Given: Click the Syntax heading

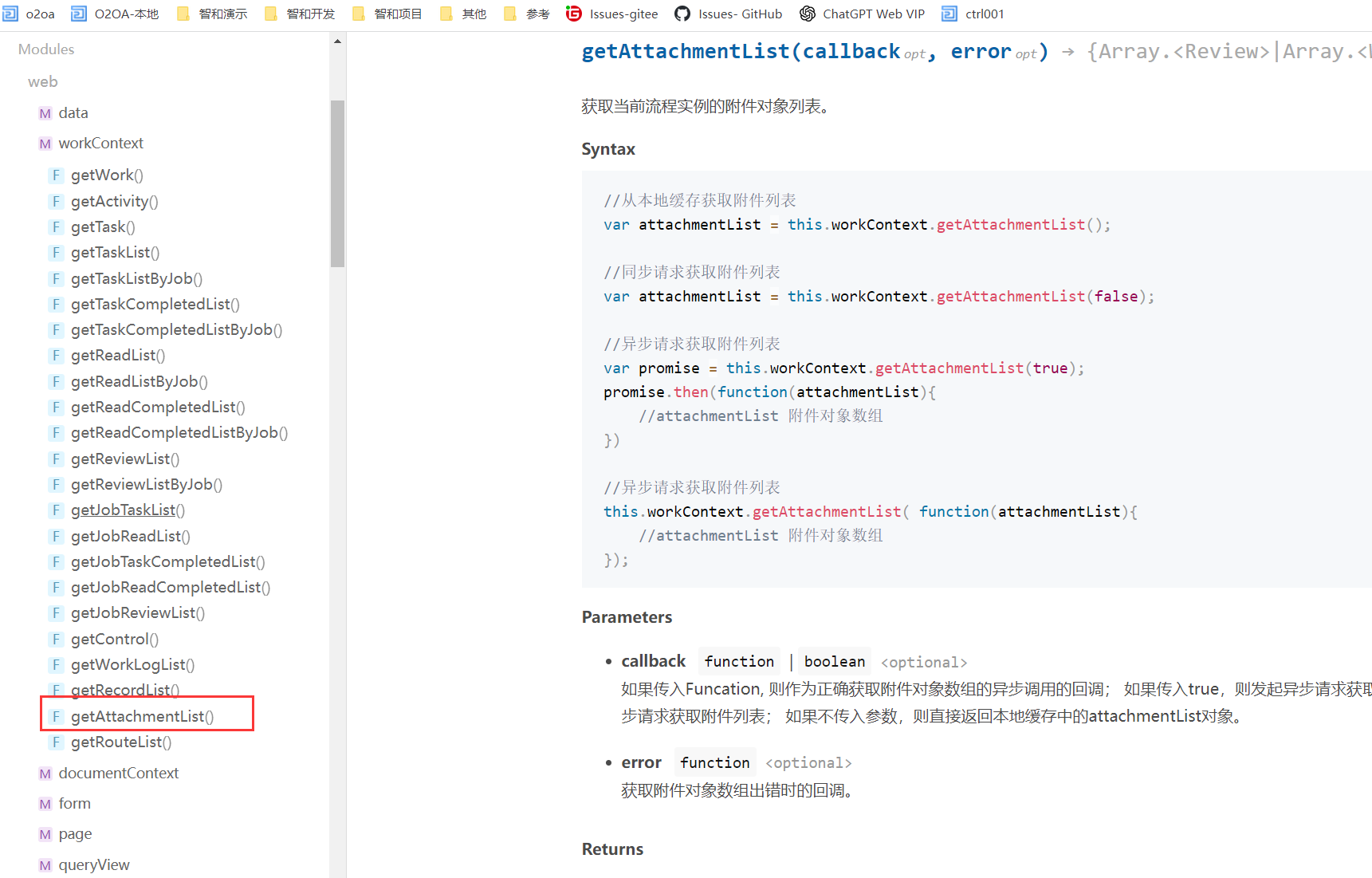Looking at the screenshot, I should [608, 149].
